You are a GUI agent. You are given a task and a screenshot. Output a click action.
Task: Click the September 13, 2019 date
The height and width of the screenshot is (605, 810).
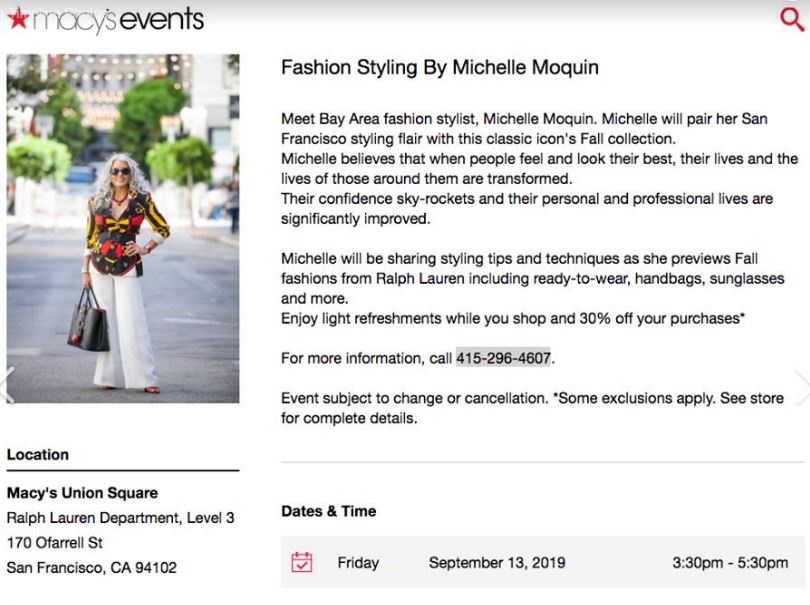tap(496, 563)
